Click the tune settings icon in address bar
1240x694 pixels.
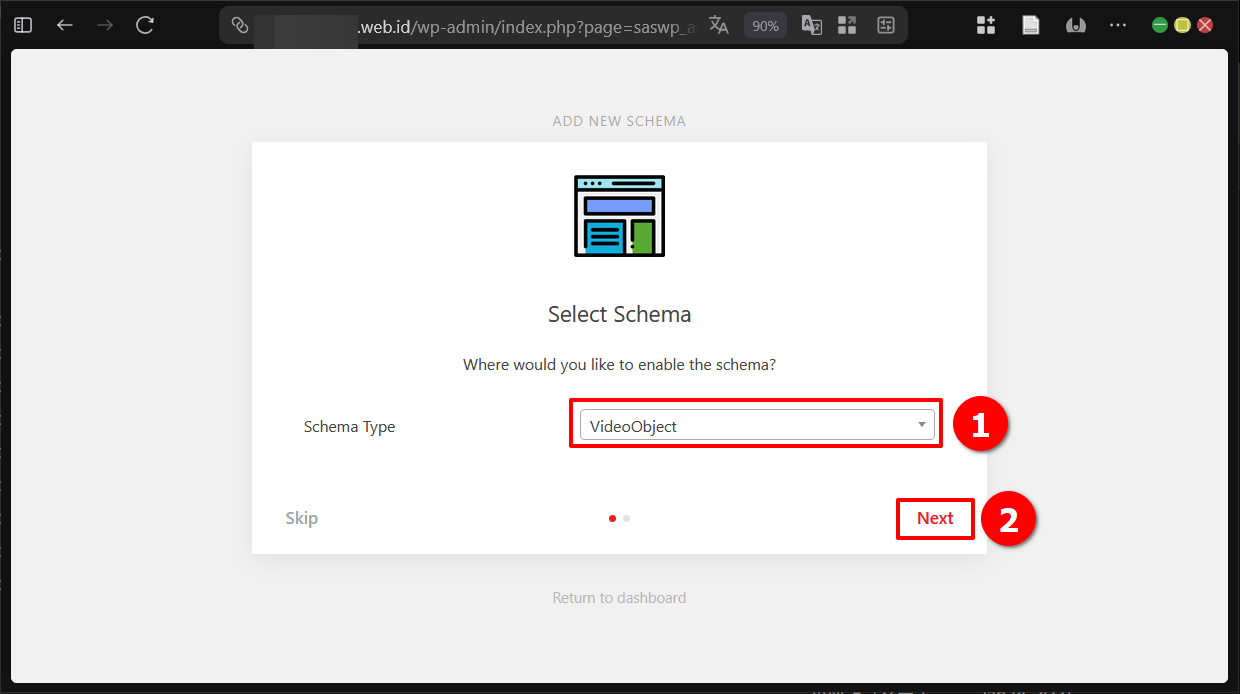(886, 25)
